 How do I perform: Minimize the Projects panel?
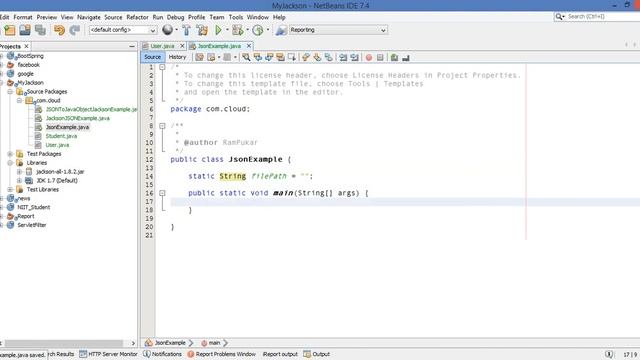click(x=131, y=47)
